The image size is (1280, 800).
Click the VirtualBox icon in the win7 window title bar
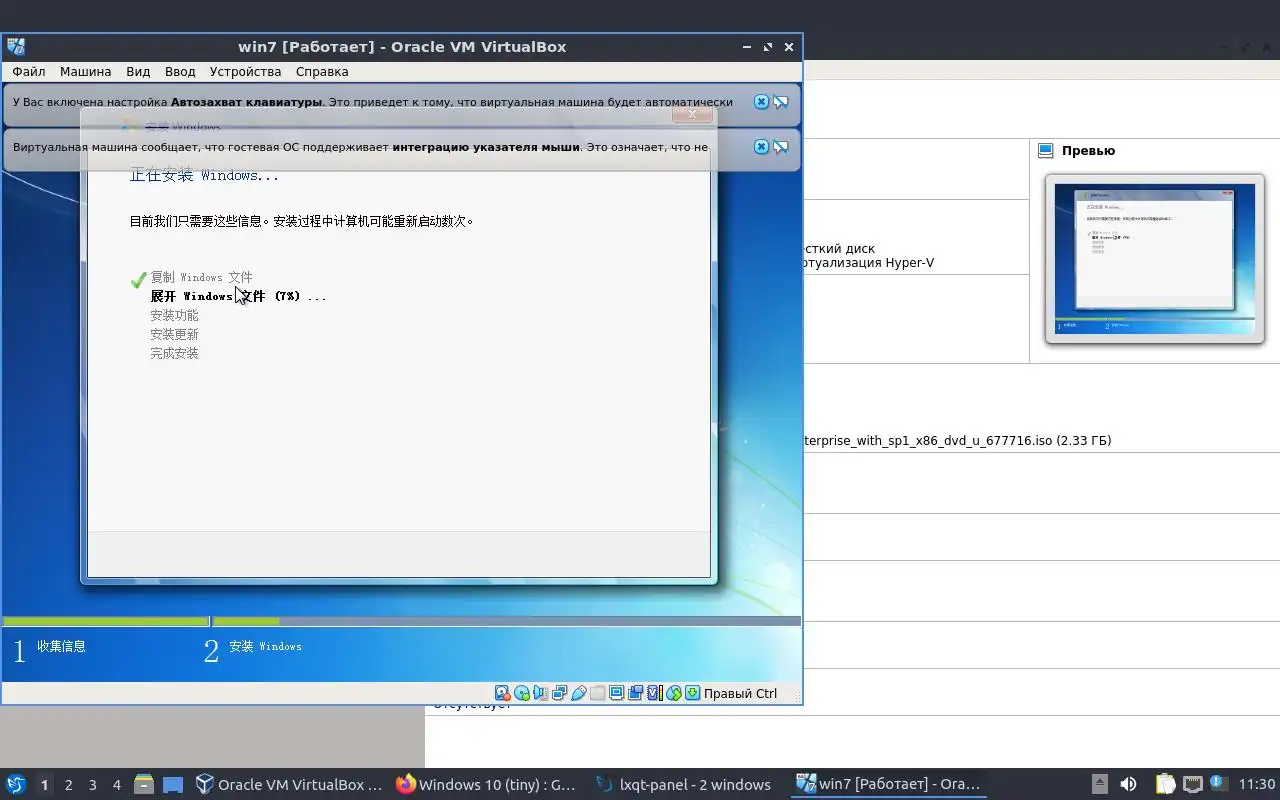pos(16,46)
